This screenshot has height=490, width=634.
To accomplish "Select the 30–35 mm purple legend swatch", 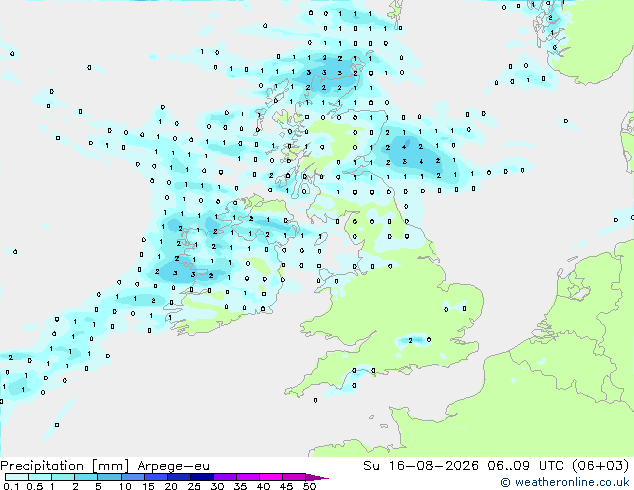I will point(225,477).
